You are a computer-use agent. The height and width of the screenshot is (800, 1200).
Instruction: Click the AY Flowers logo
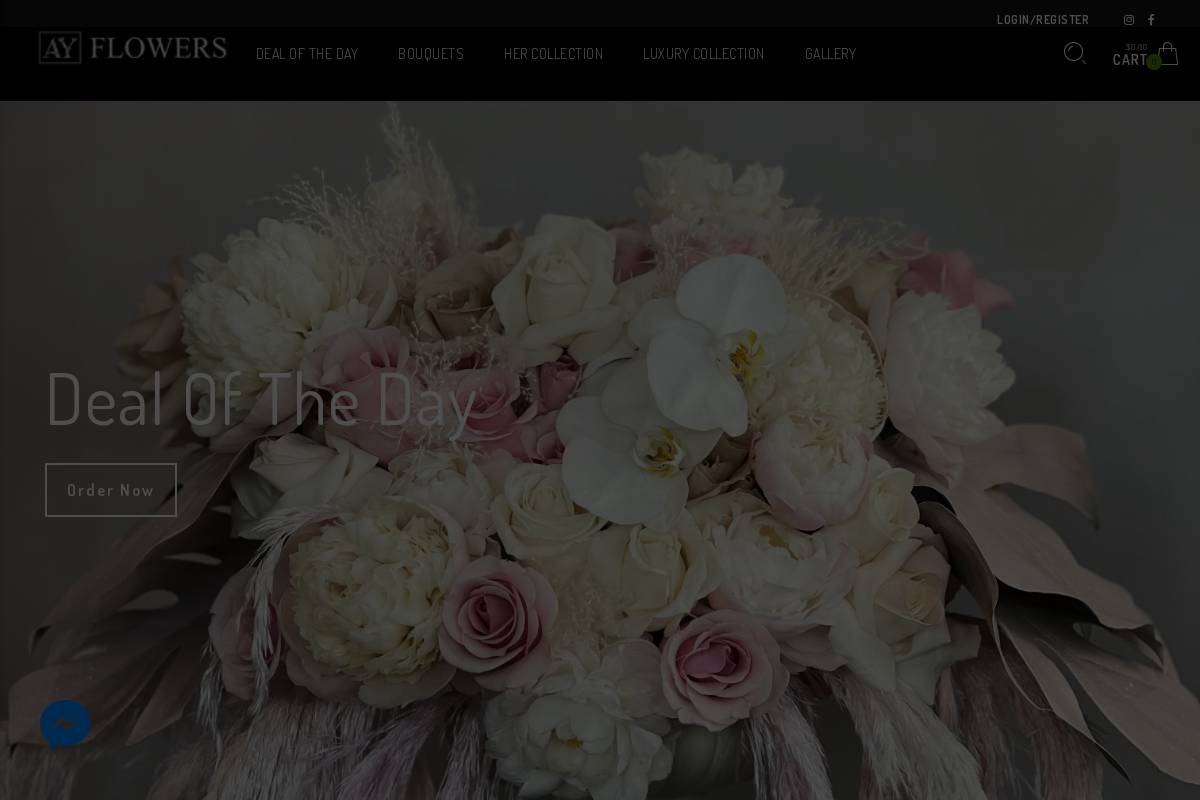pyautogui.click(x=132, y=47)
